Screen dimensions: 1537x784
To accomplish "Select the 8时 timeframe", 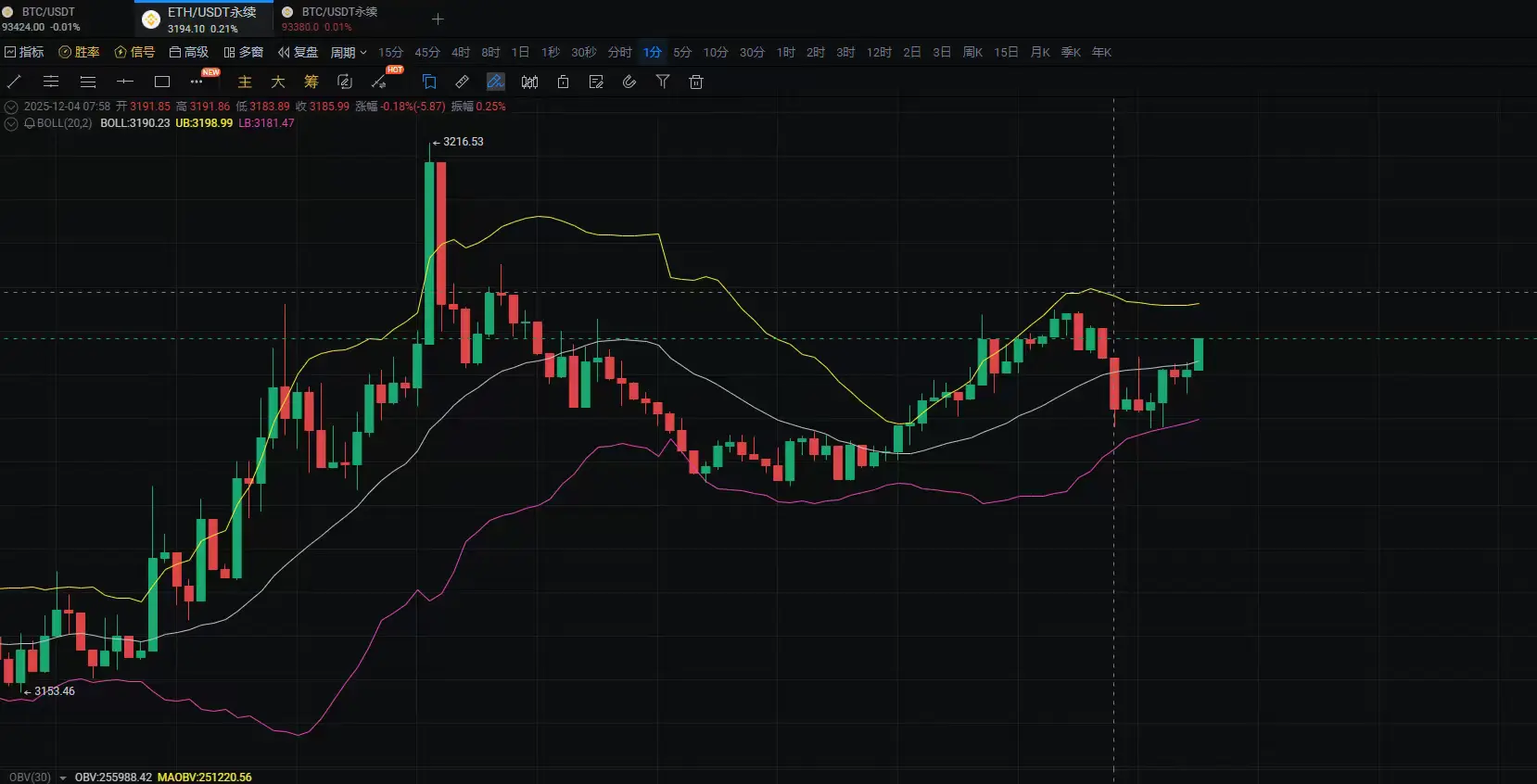I will 490,53.
